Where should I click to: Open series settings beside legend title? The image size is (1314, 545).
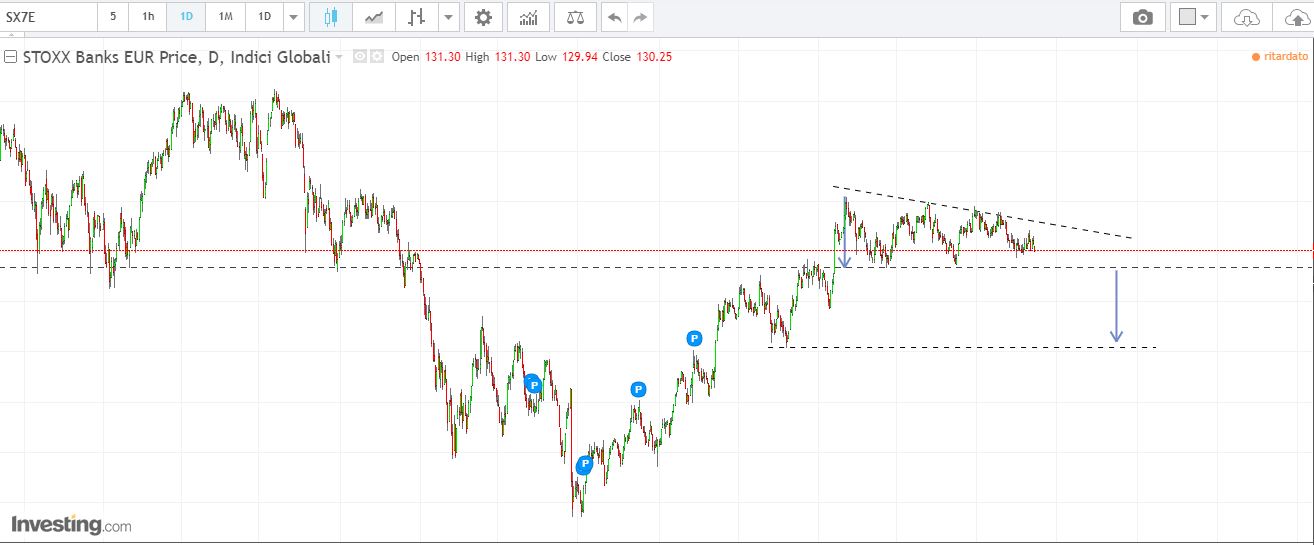click(x=377, y=57)
